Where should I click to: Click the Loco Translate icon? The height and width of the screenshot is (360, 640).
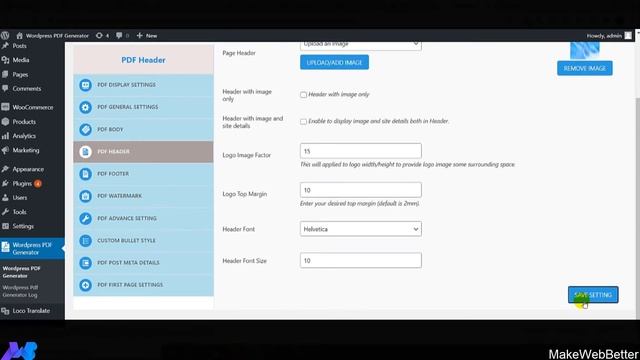coord(5,311)
